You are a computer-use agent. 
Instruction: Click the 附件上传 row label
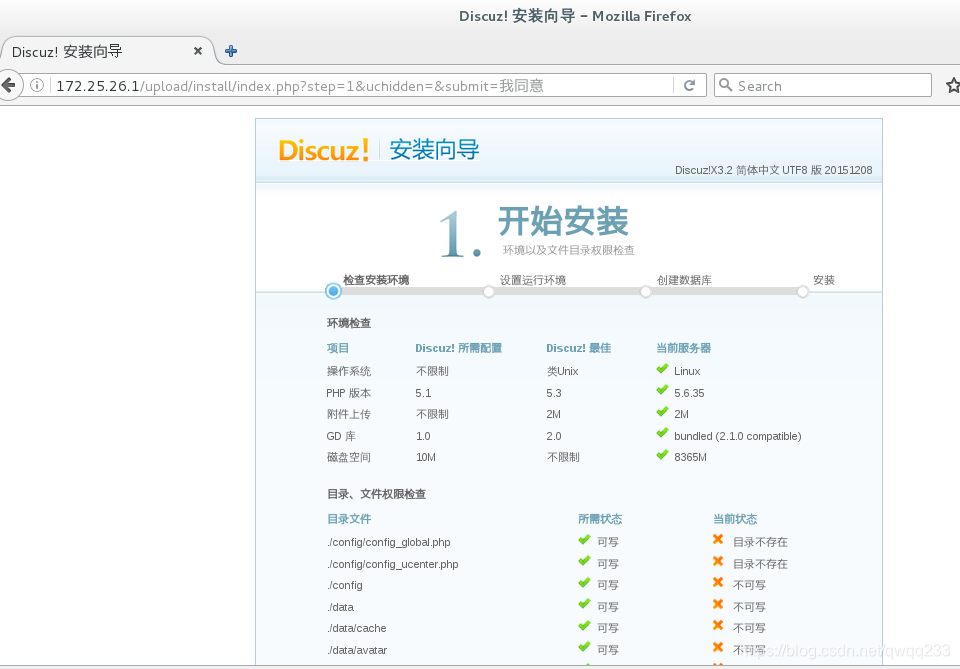tap(348, 414)
